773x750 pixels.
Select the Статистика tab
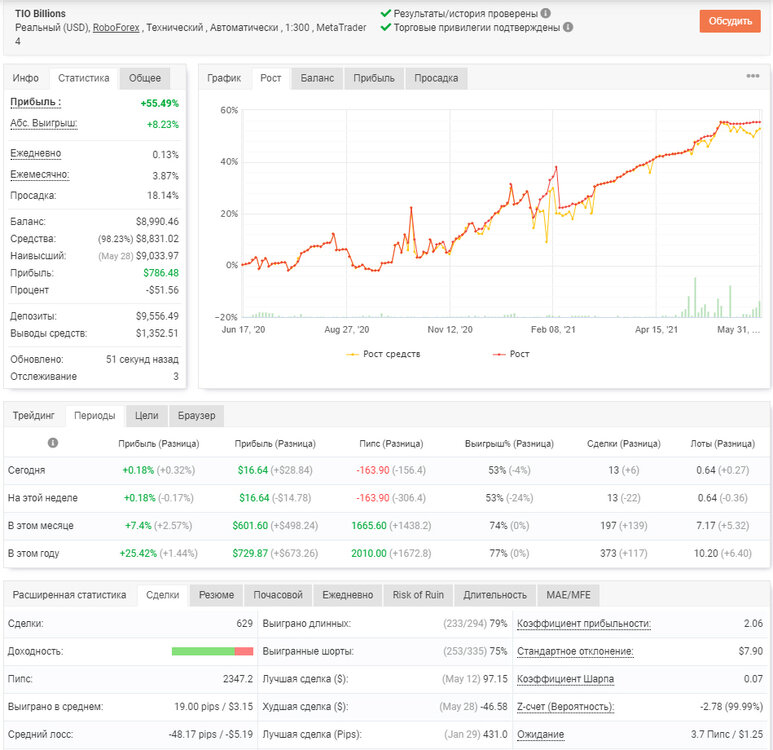pos(84,78)
